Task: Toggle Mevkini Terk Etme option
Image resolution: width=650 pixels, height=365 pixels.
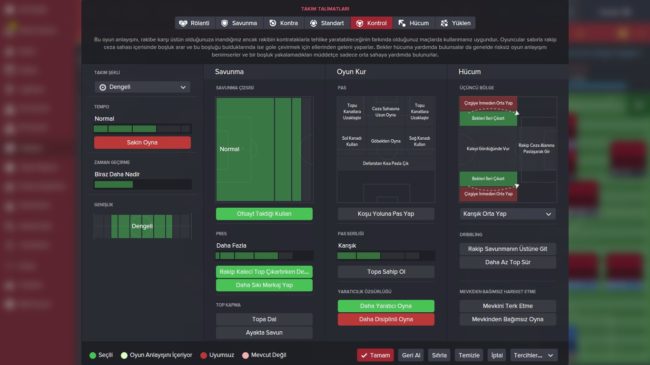Action: [508, 306]
